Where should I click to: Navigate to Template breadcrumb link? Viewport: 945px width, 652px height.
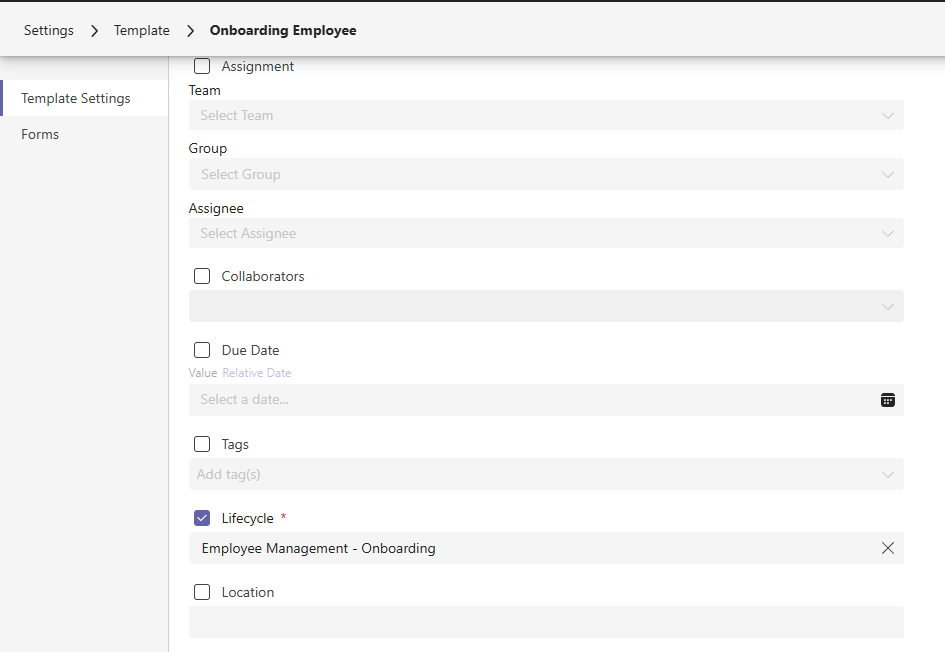tap(142, 30)
